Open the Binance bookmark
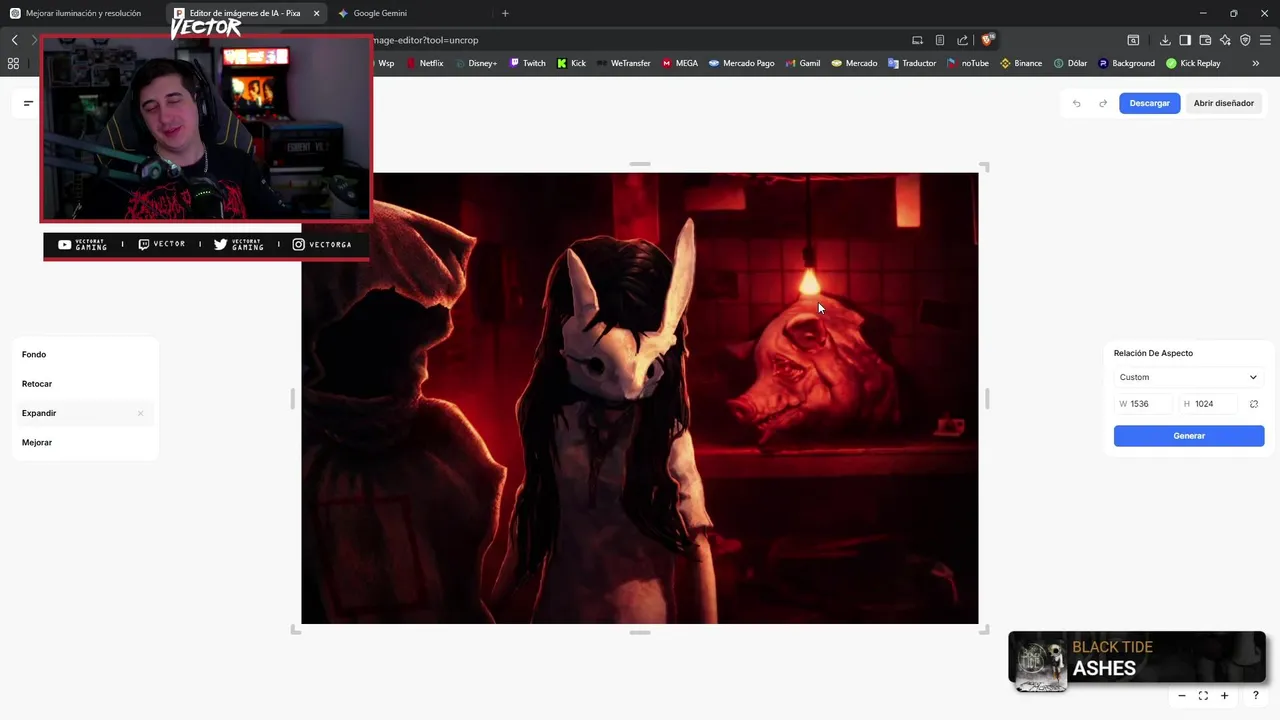 click(x=1021, y=63)
